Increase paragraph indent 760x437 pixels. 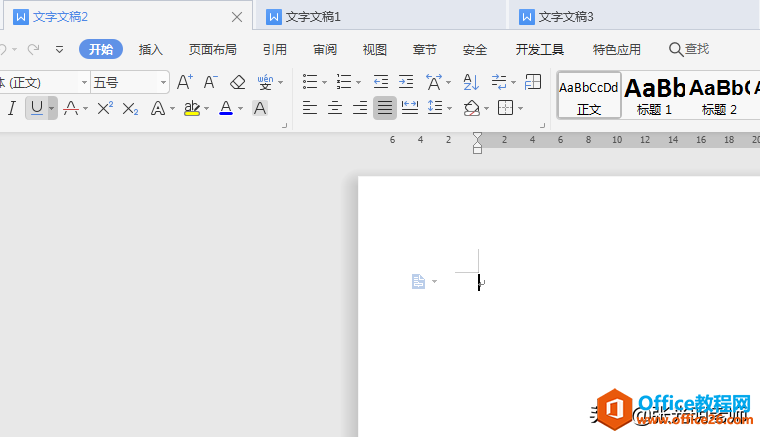406,82
